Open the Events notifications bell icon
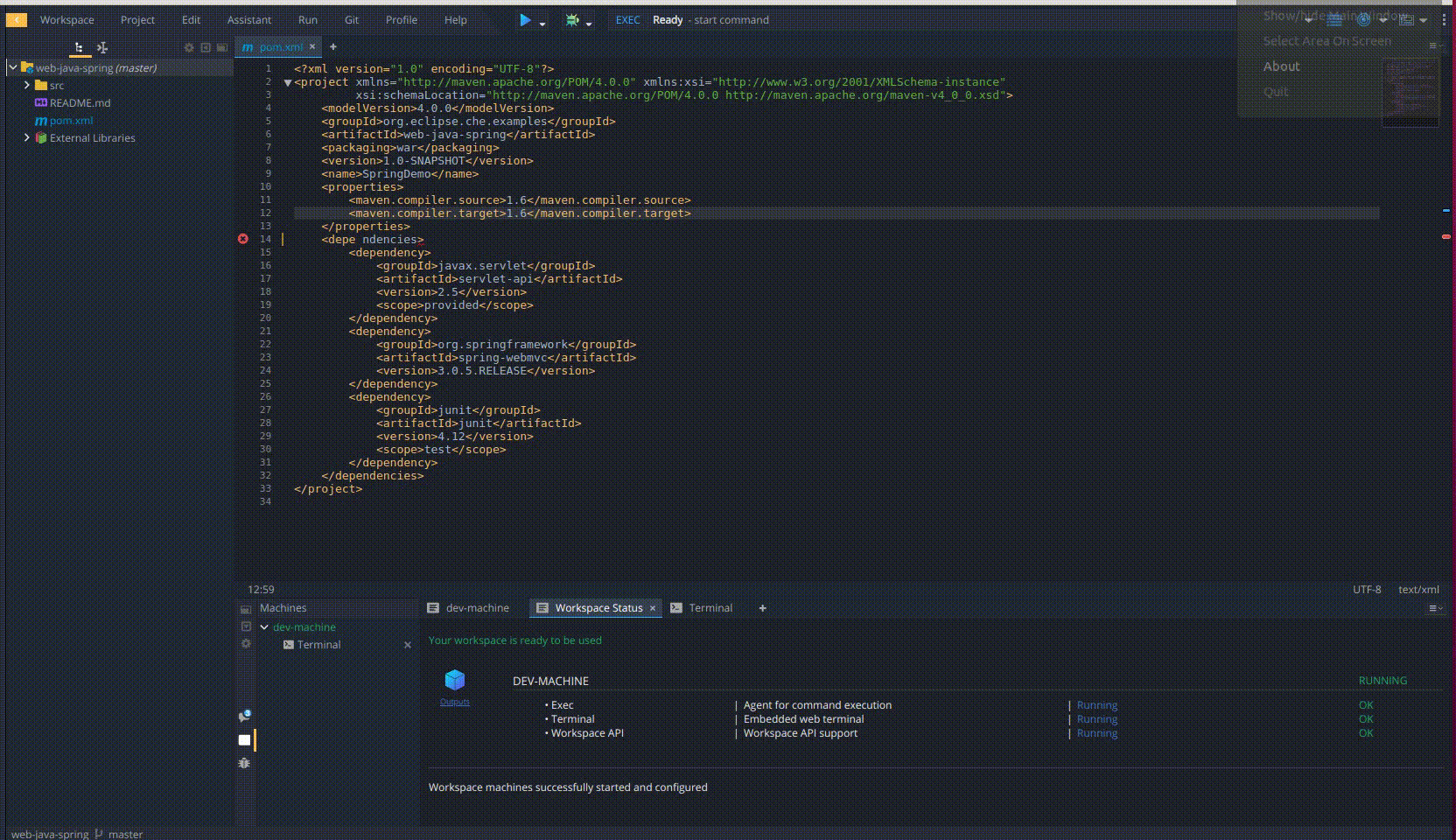Screen dimensions: 1456x840 (x=244, y=716)
